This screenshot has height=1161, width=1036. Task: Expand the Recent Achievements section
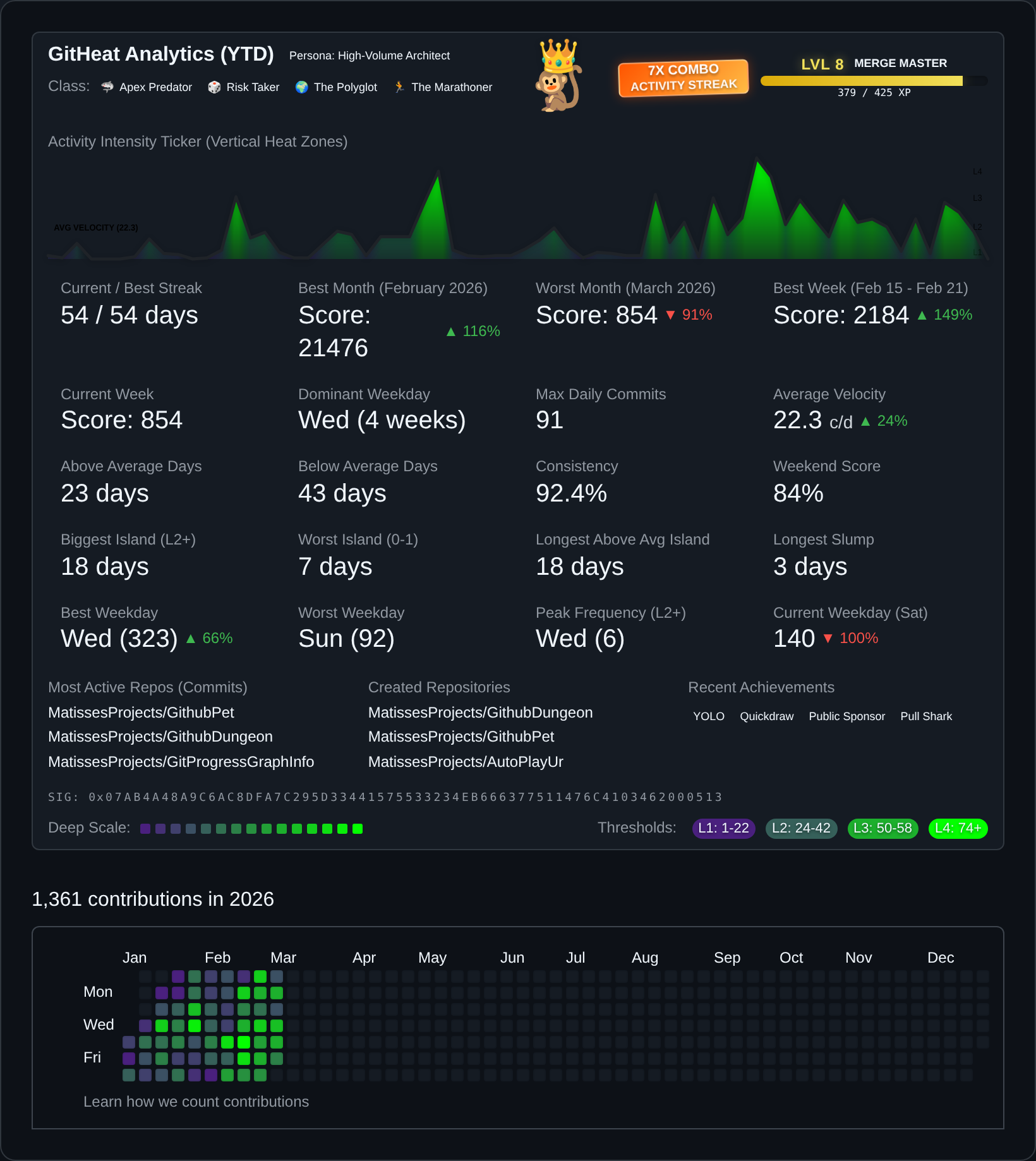click(x=761, y=687)
